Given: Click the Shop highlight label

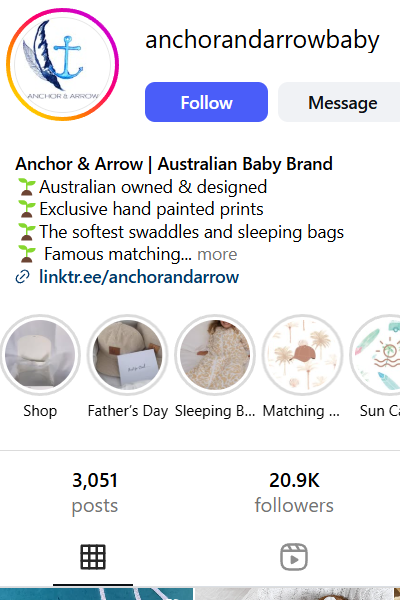Looking at the screenshot, I should click(x=40, y=411).
